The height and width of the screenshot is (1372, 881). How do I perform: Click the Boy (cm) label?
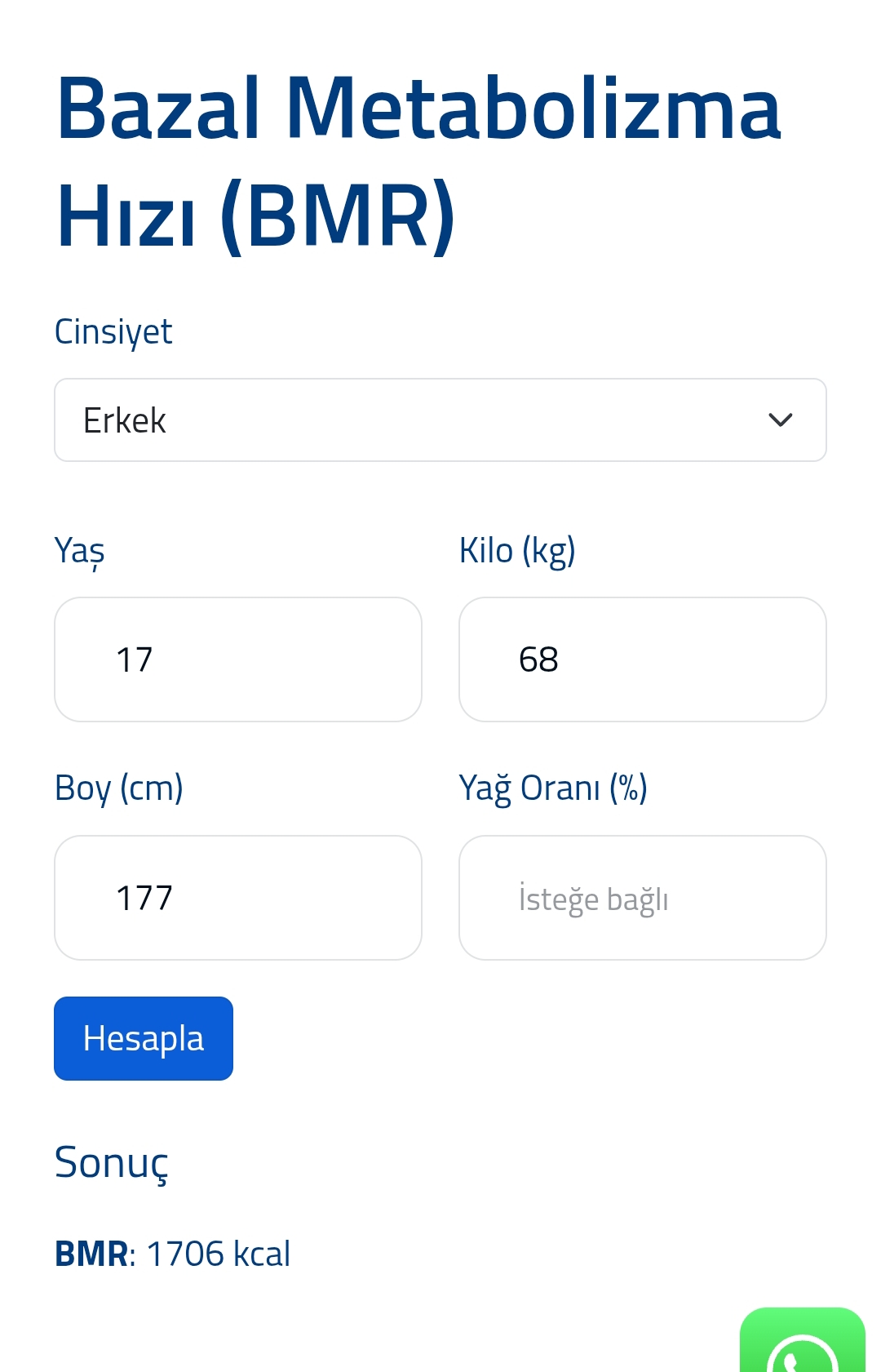coord(118,788)
